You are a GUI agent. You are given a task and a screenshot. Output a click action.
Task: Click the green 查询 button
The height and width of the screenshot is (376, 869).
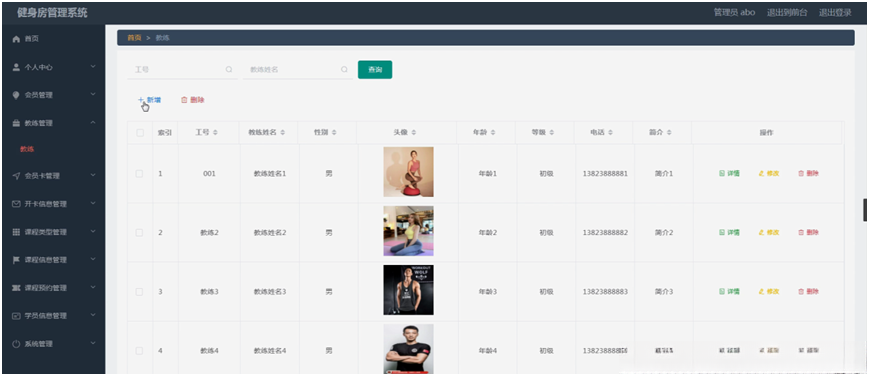click(x=375, y=69)
